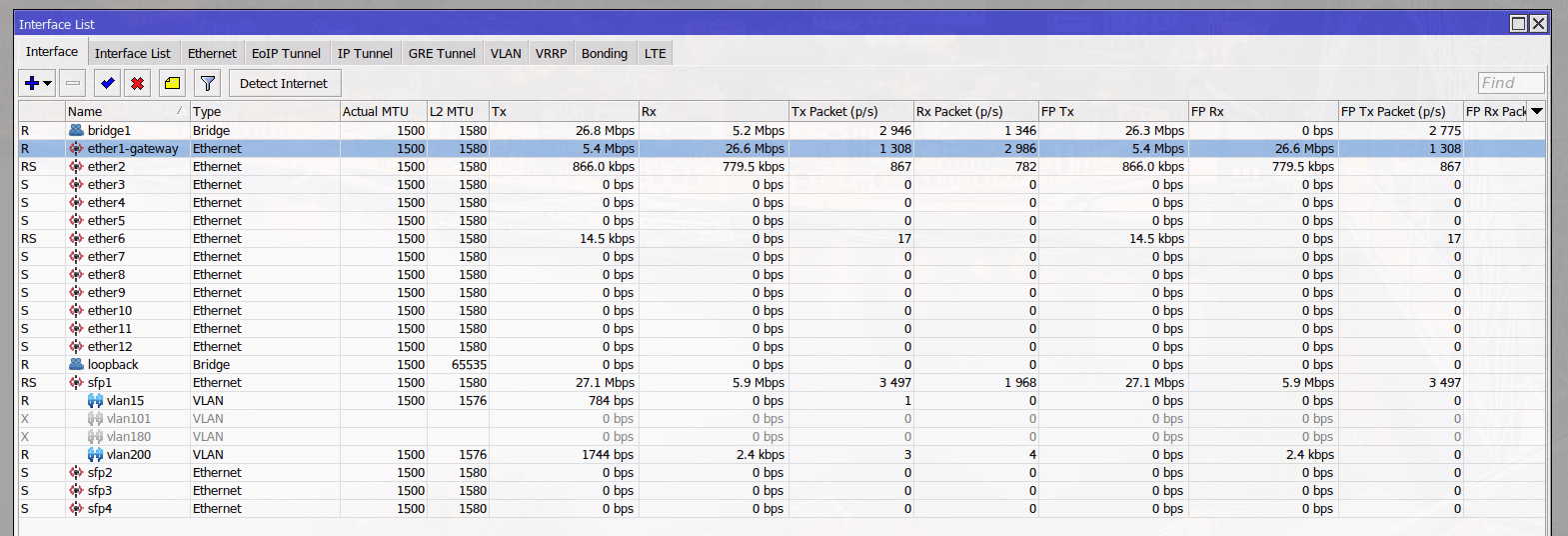Switch to the Ethernet tab
The width and height of the screenshot is (1568, 536).
pyautogui.click(x=212, y=53)
